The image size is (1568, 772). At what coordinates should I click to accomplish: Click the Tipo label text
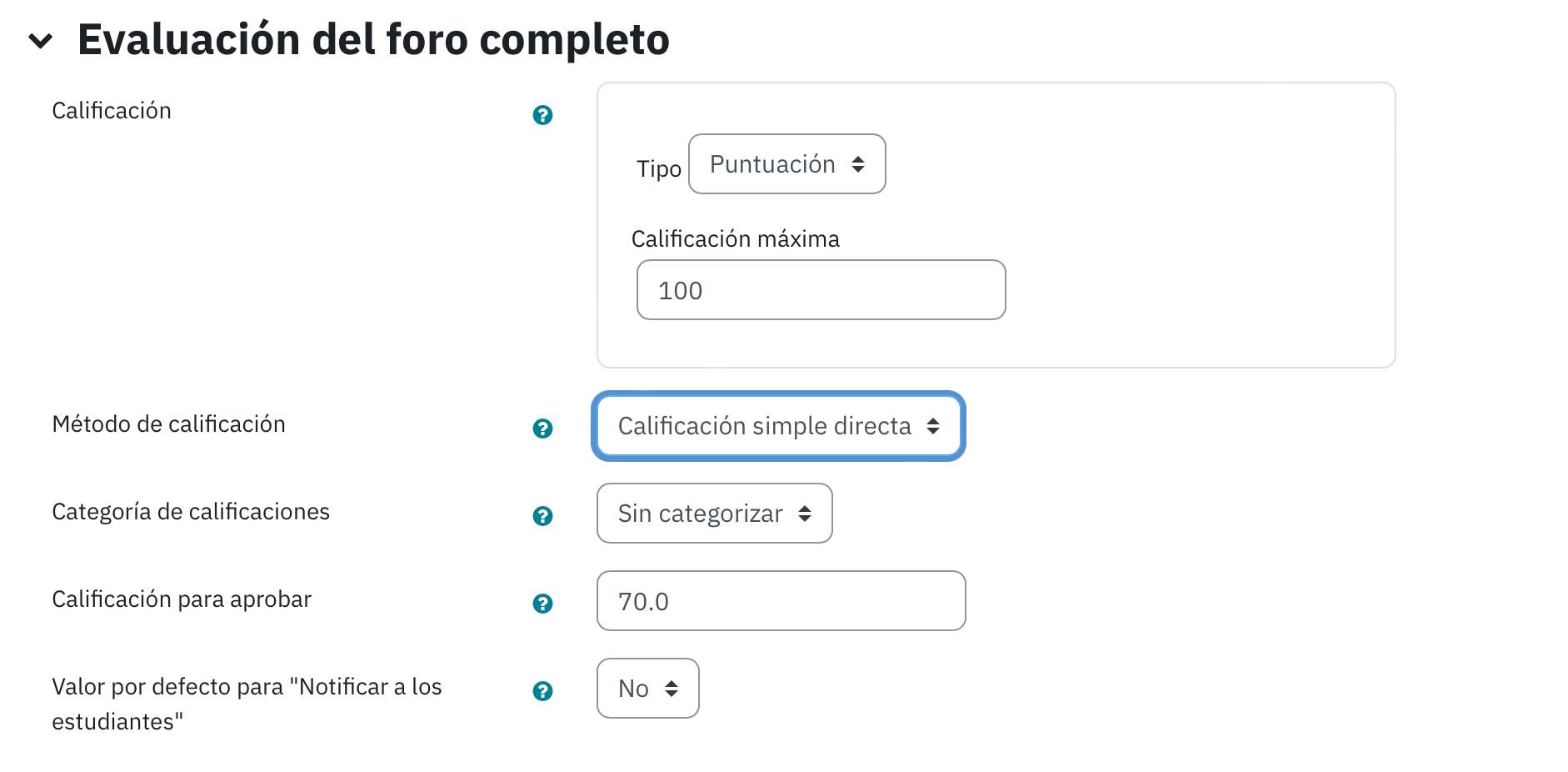tap(659, 169)
